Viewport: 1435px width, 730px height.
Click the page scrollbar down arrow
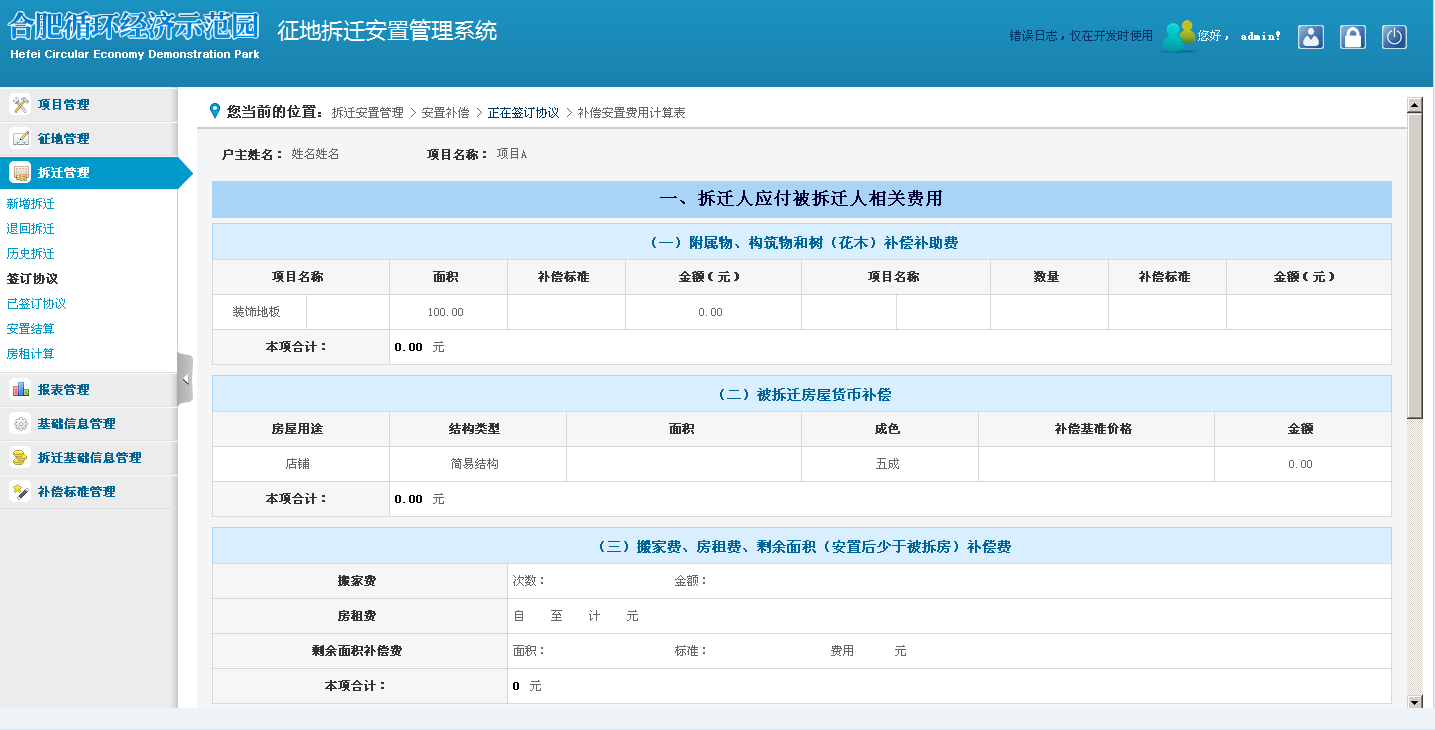1414,702
